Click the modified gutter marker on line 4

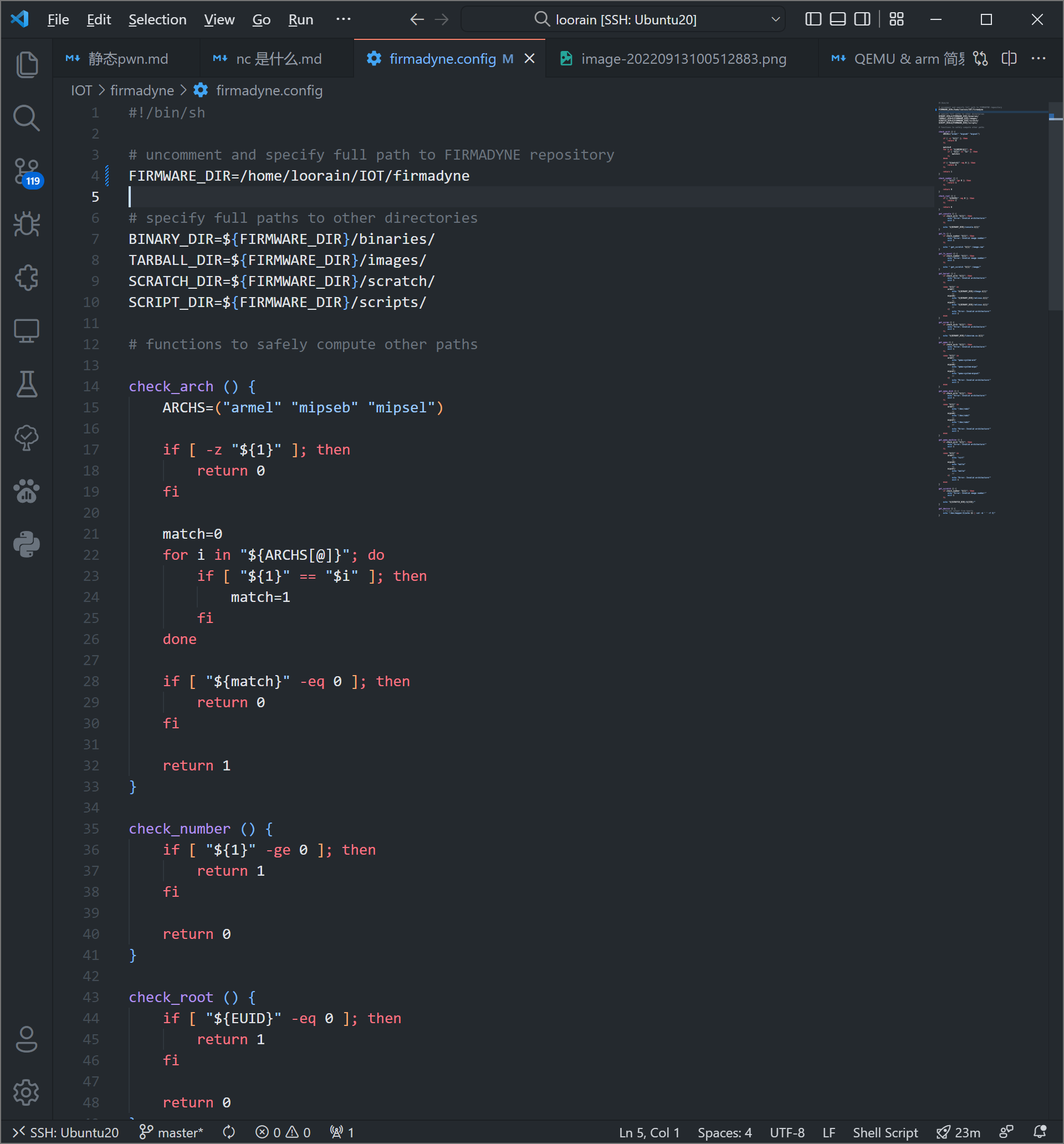(107, 176)
